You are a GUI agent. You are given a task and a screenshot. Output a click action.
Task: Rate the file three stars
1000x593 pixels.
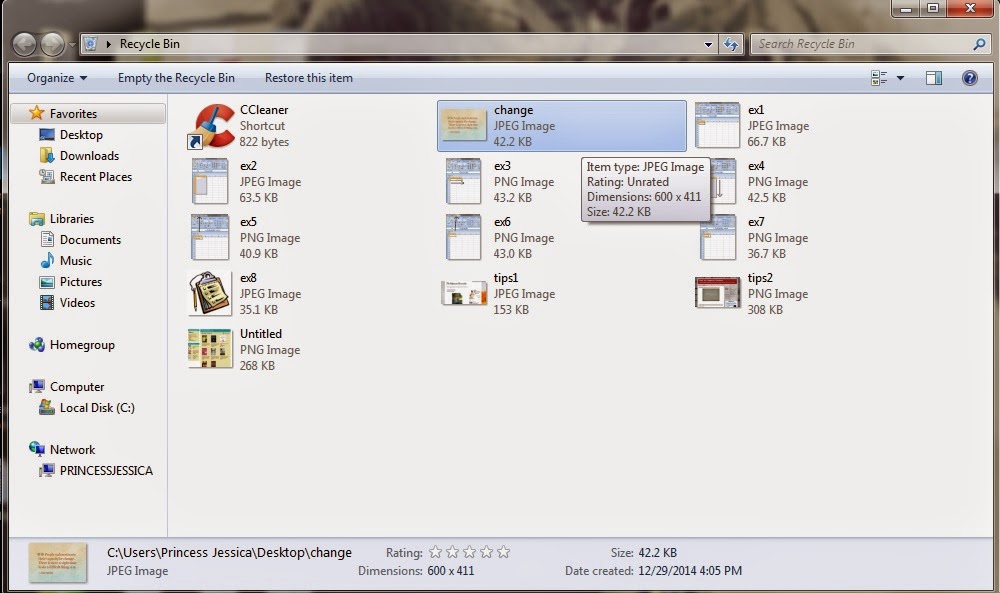[x=470, y=552]
